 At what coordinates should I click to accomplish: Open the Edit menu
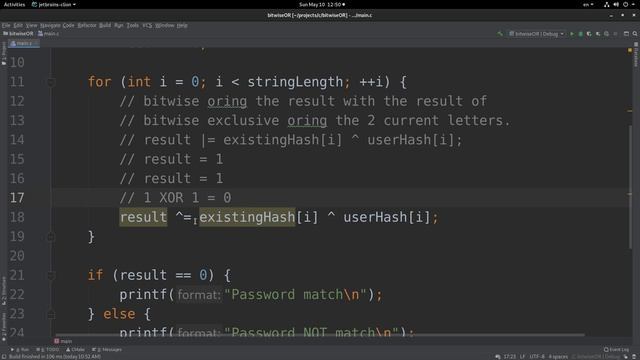coord(18,25)
